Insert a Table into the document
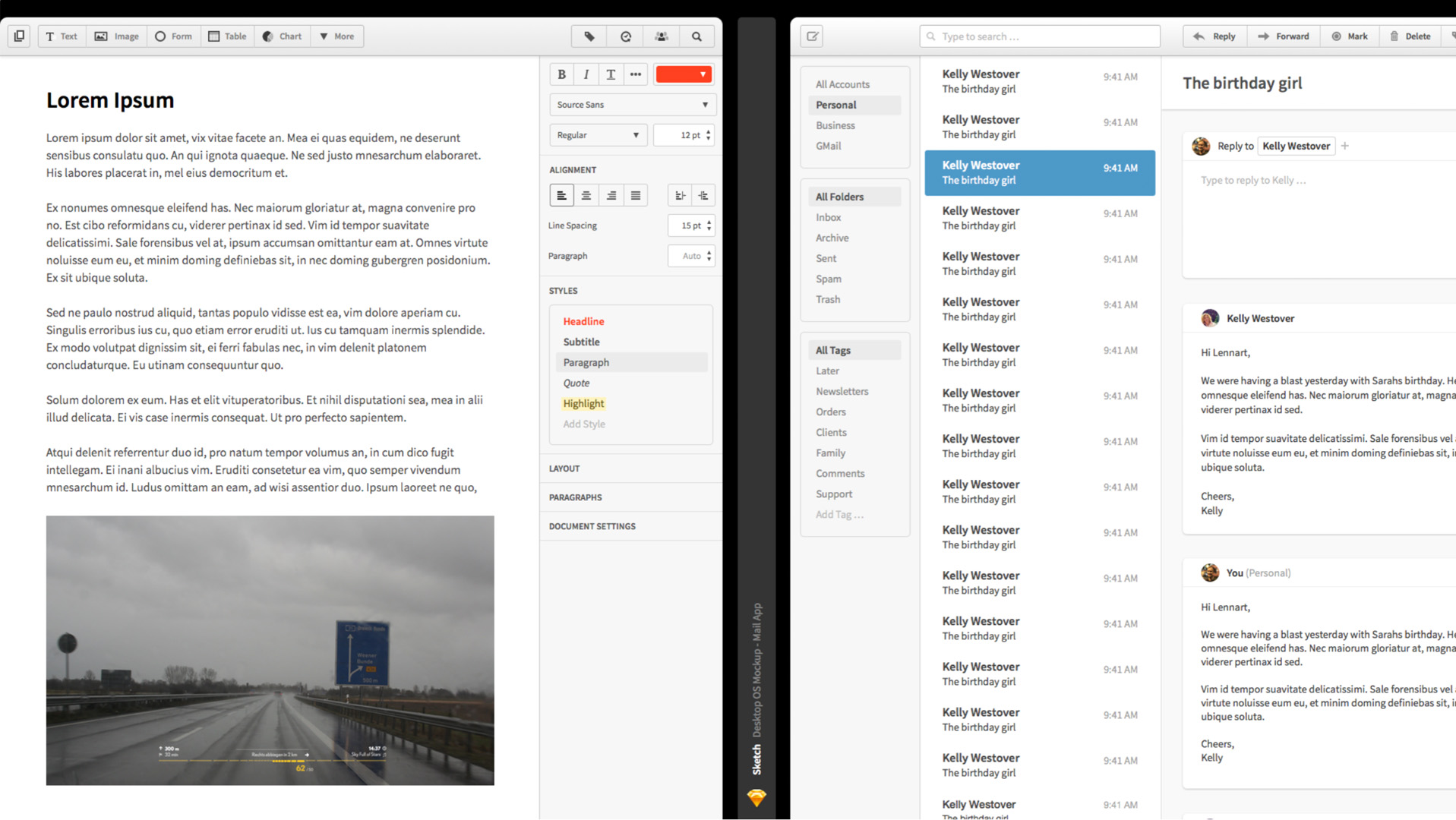1456x820 pixels. [x=227, y=36]
